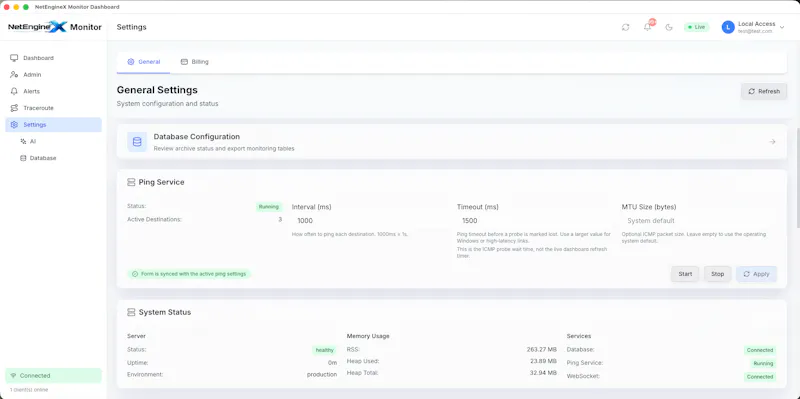This screenshot has height=399, width=800.
Task: Click the Heap Total value 32.94 MB
Action: click(x=543, y=373)
